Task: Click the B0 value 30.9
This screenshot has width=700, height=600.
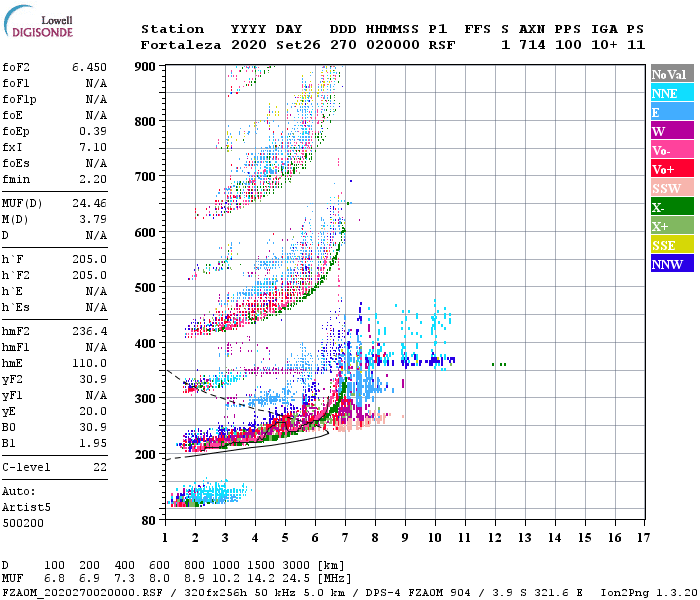Action: 93,427
